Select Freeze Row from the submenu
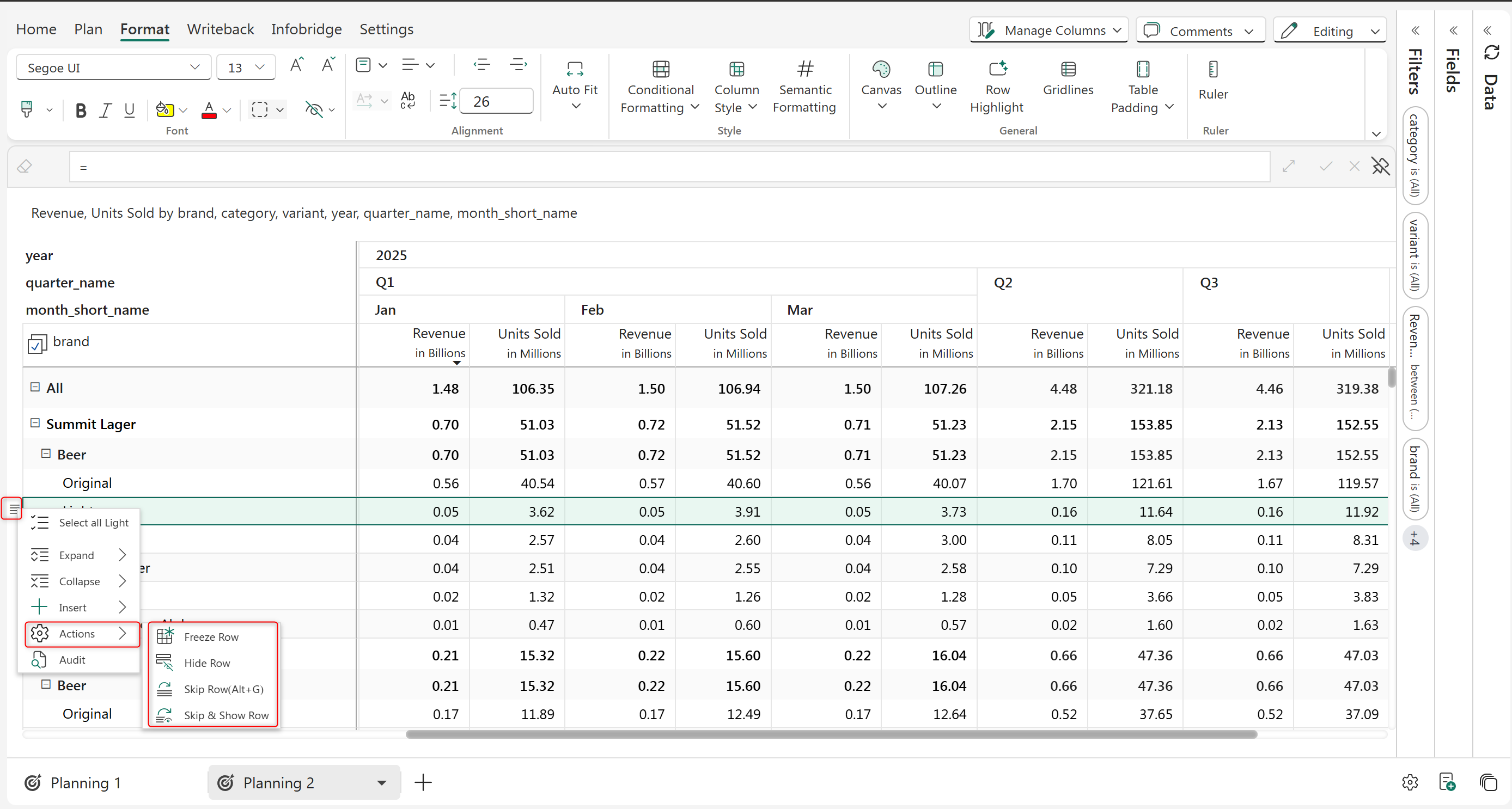 click(211, 636)
